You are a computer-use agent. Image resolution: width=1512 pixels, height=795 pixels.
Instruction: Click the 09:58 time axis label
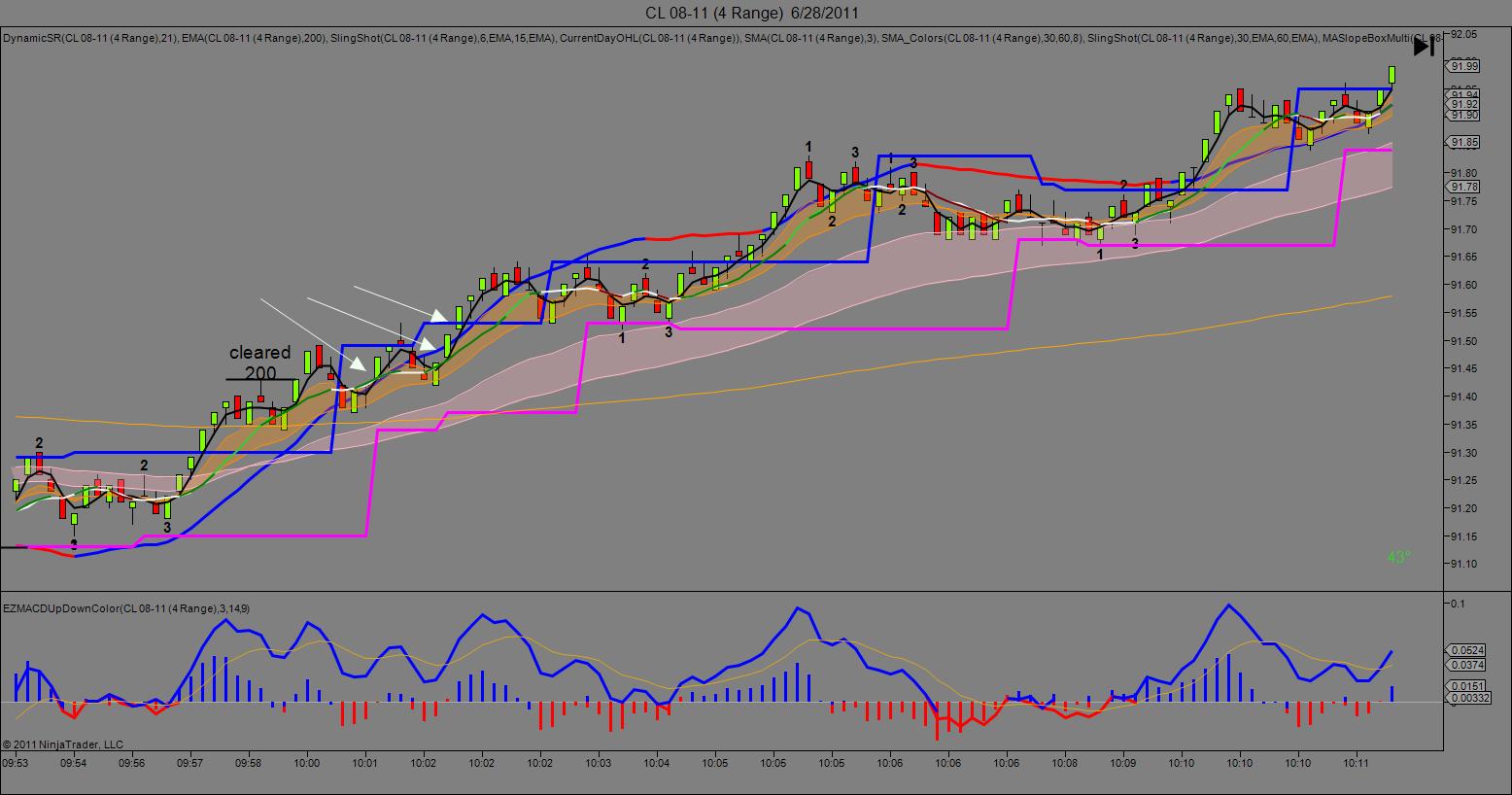coord(249,764)
